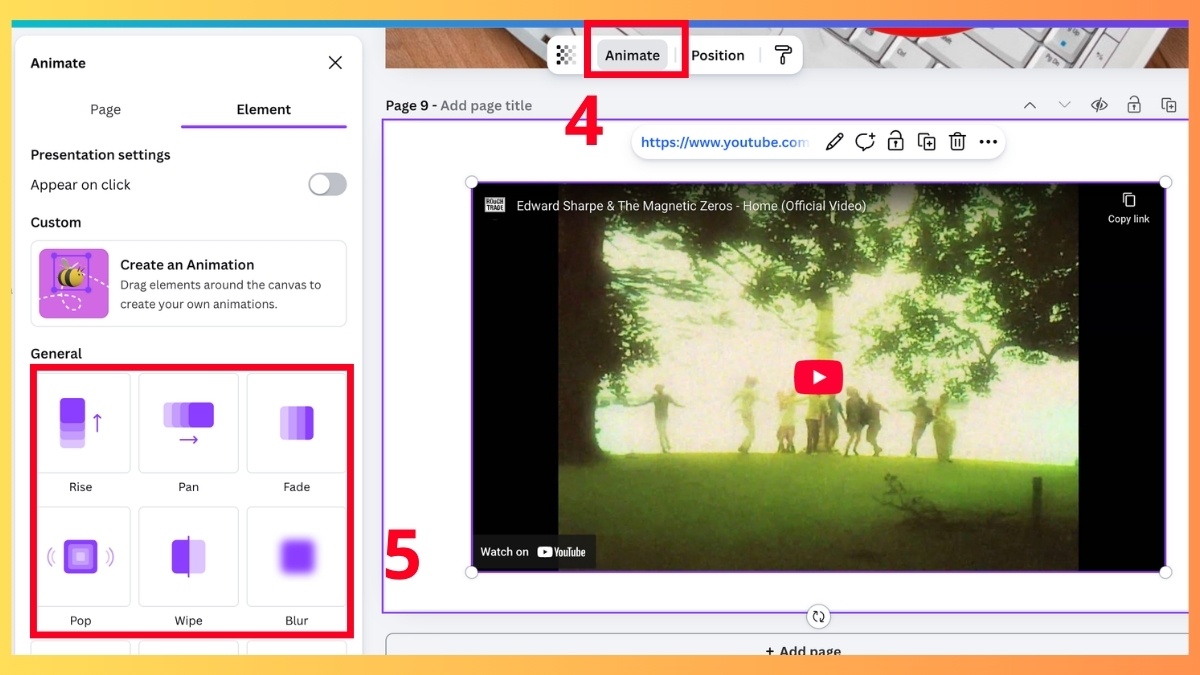The image size is (1200, 675).
Task: Click the comment icon on the video toolbar
Action: [864, 142]
